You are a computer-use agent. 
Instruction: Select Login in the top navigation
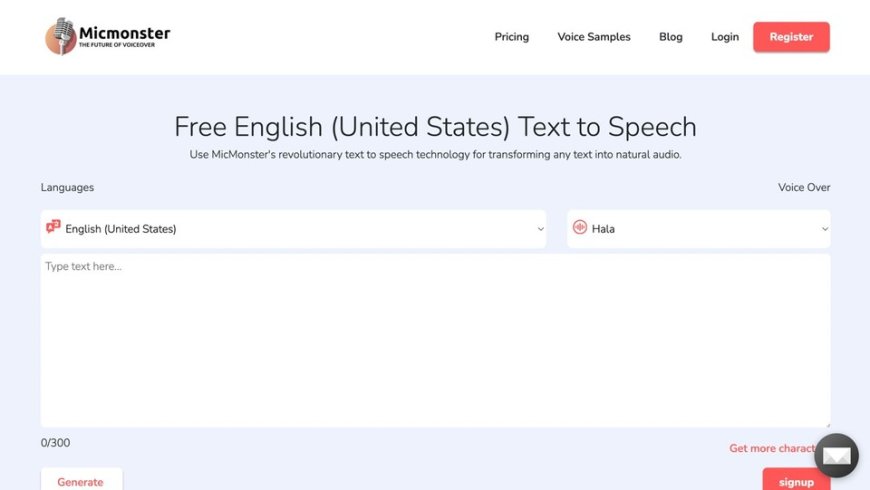[725, 37]
